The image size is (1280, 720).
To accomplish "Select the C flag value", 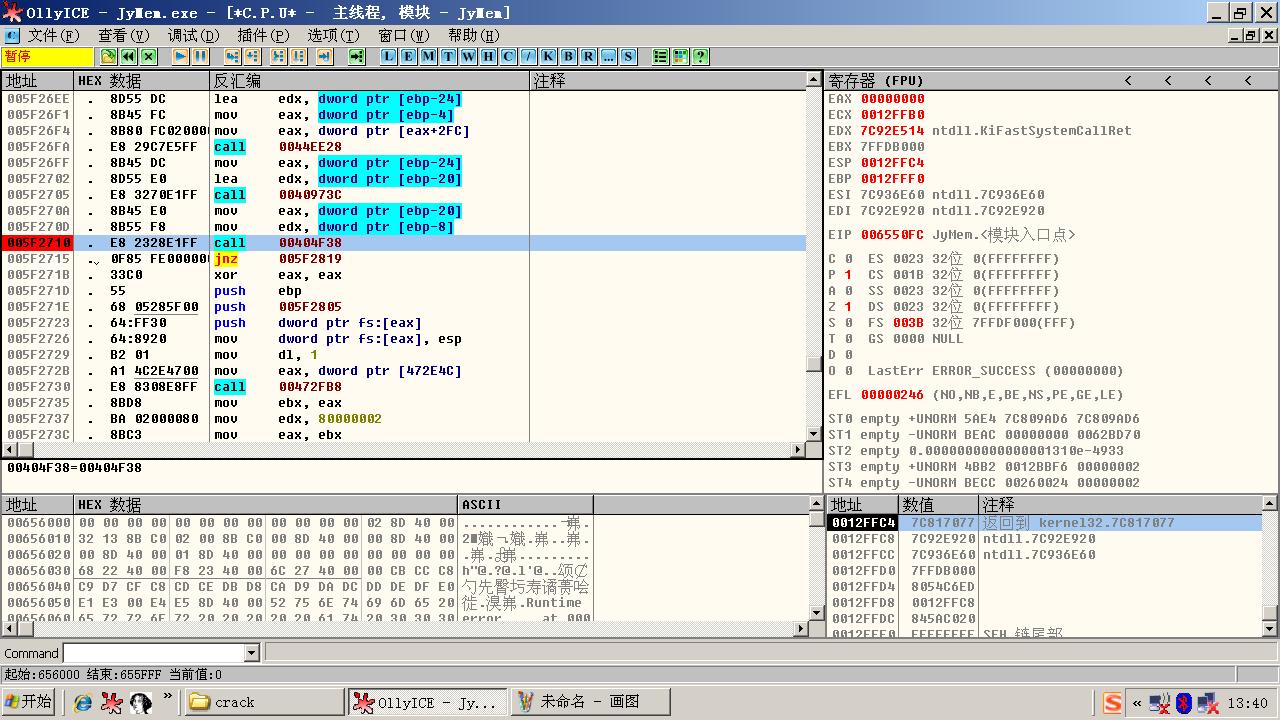I will coord(848,259).
